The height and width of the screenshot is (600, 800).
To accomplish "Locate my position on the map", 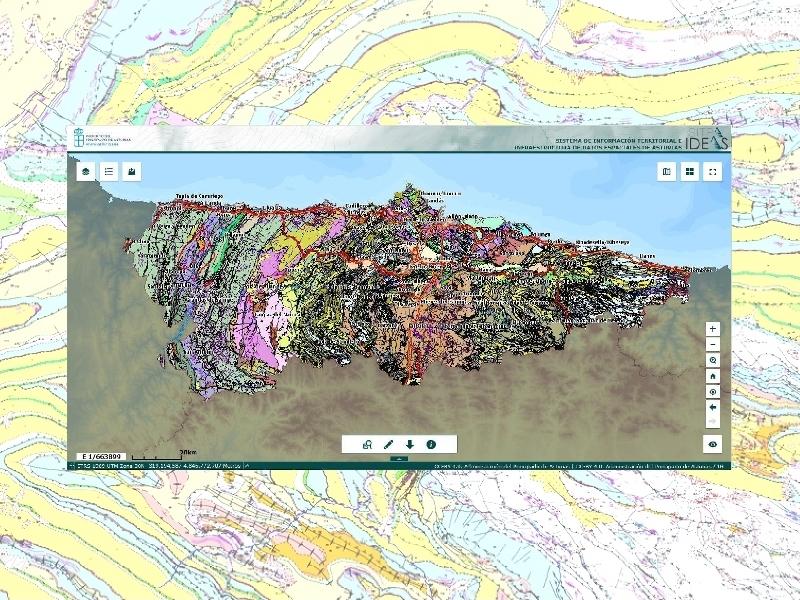I will tap(713, 392).
